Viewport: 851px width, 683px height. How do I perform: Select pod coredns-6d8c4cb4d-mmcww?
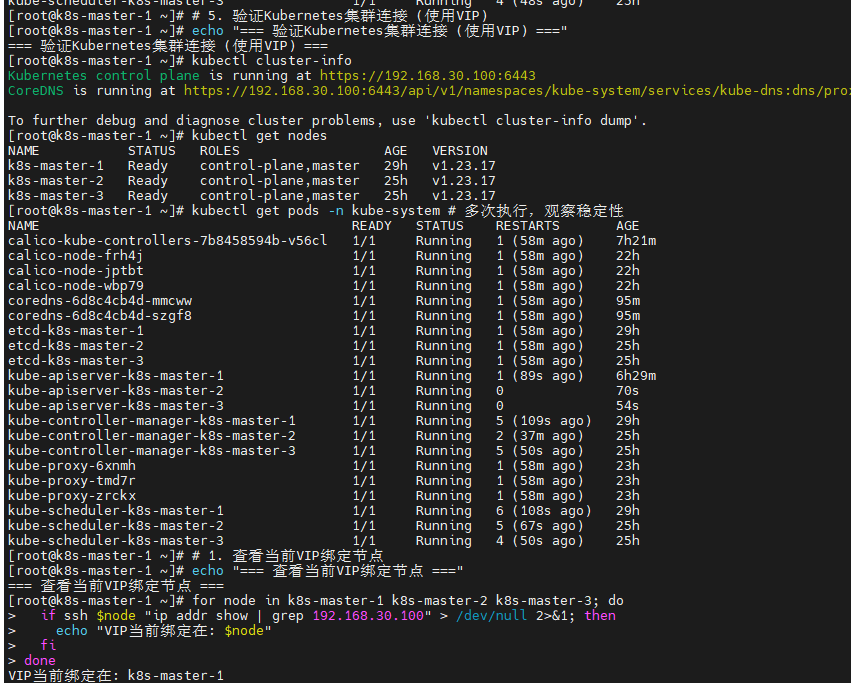point(100,301)
